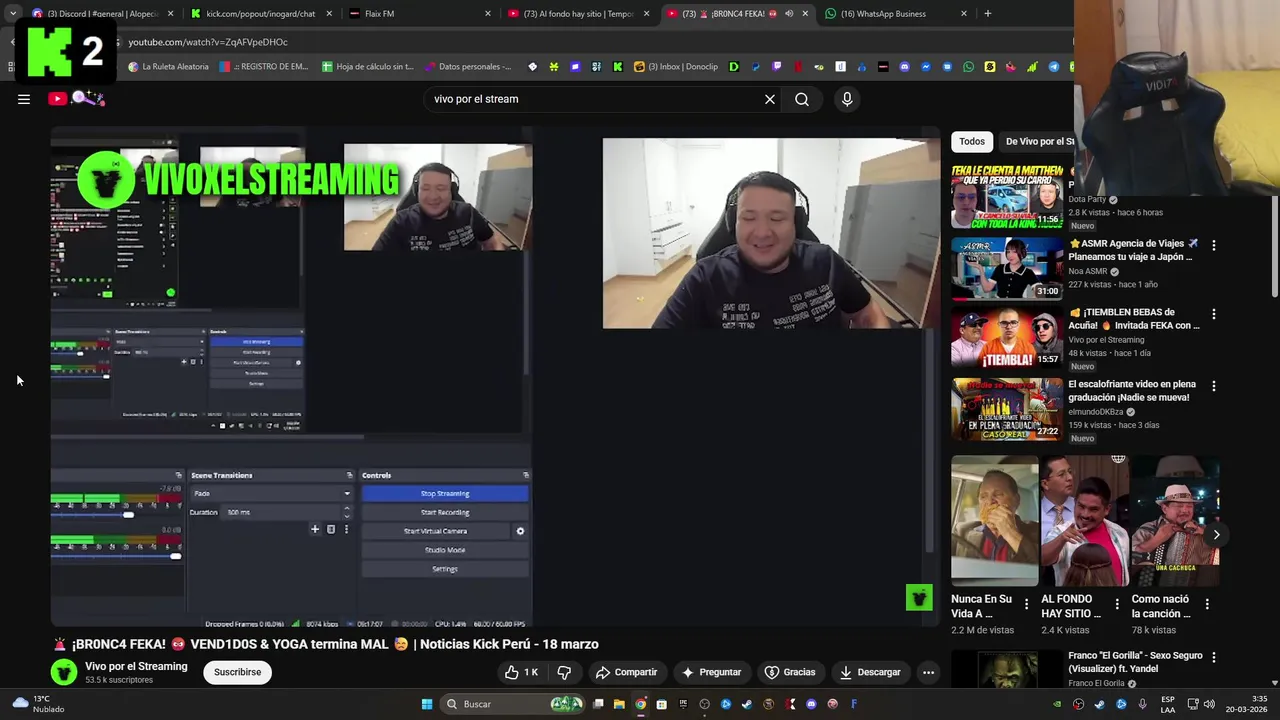
Task: Show next Shorts with the right arrow
Action: 1216,534
